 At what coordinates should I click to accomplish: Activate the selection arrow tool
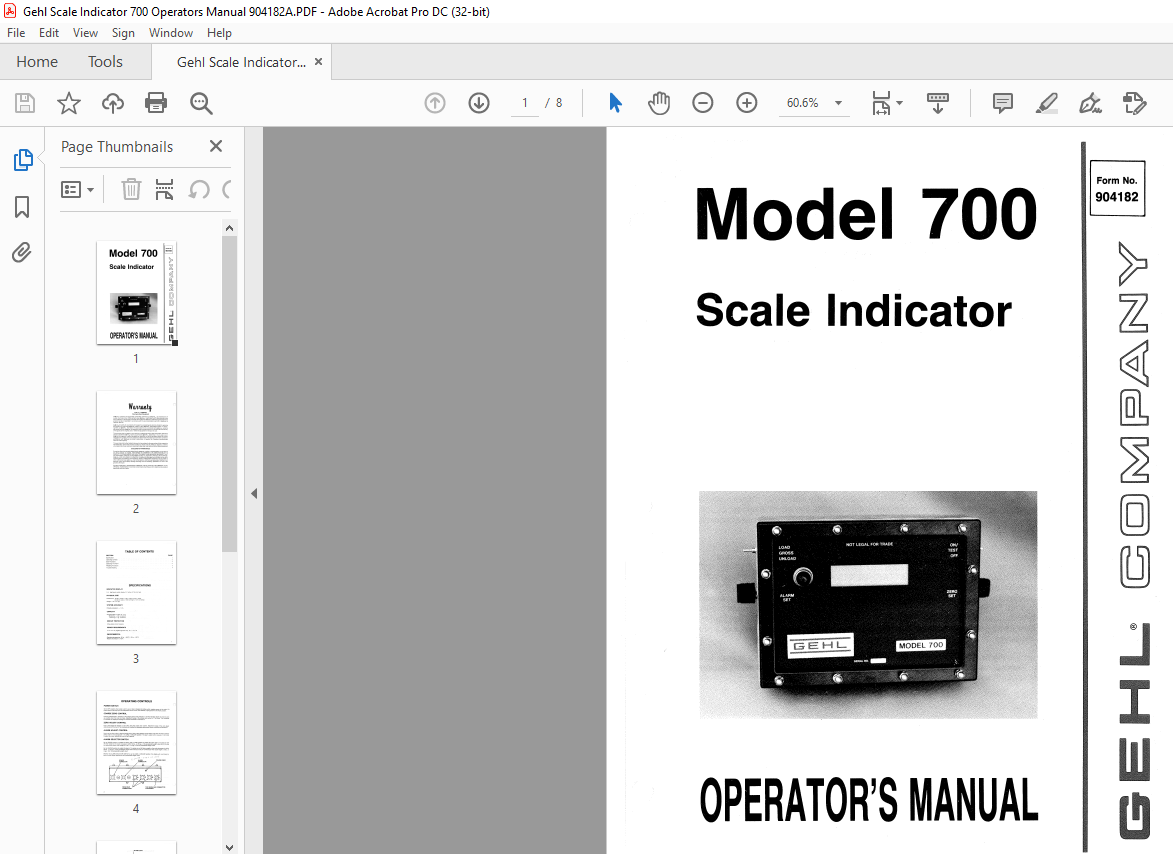click(x=615, y=103)
